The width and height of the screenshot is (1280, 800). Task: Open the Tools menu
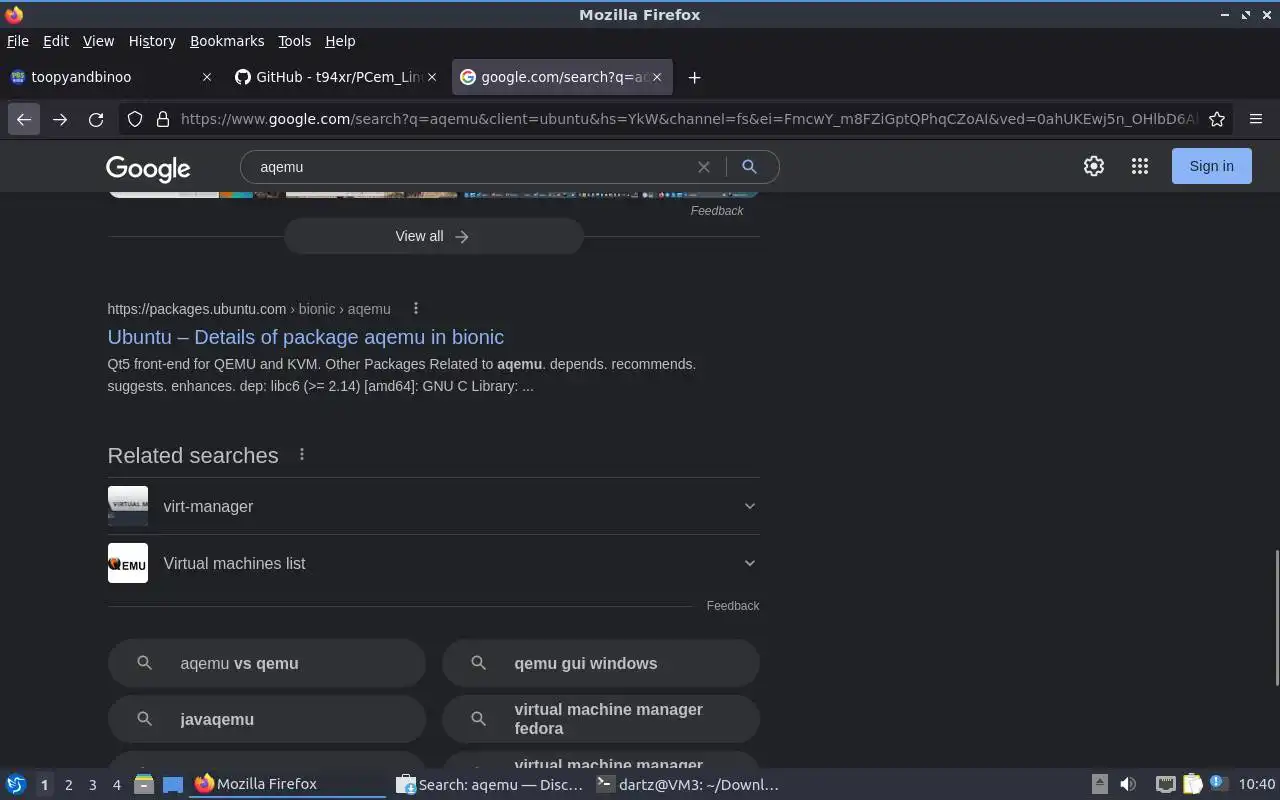click(x=294, y=41)
